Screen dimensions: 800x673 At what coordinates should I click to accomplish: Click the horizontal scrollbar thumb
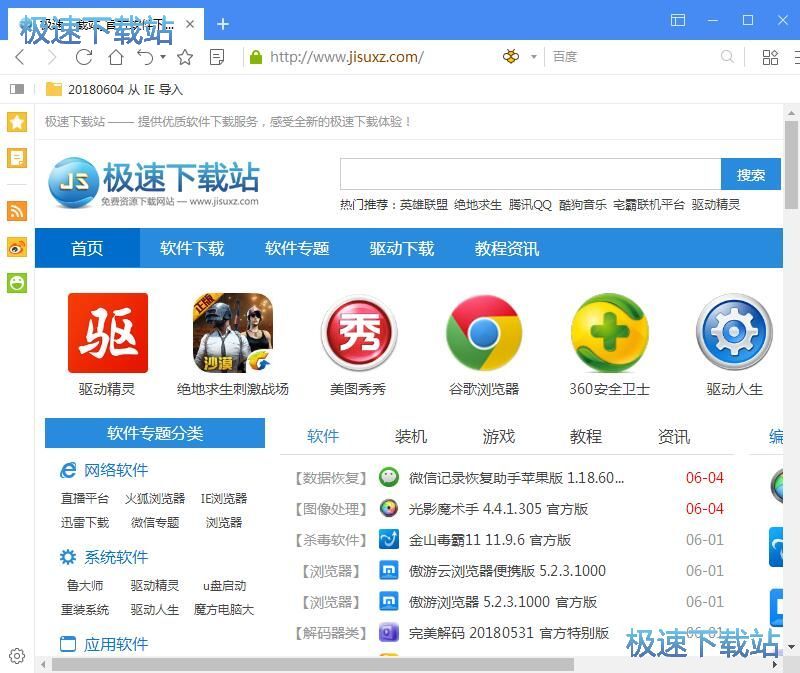pos(313,664)
